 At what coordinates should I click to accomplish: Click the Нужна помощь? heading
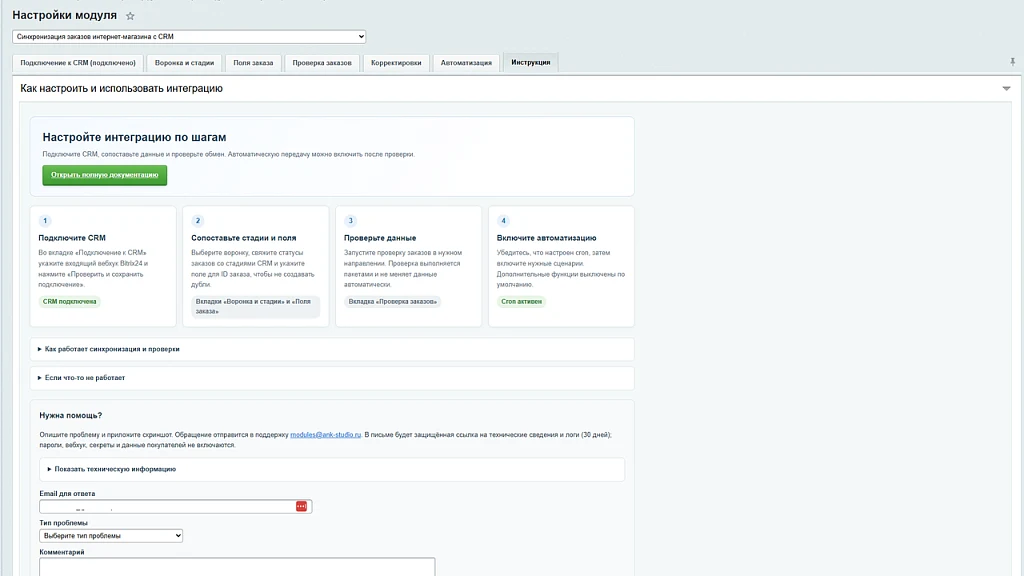click(71, 415)
